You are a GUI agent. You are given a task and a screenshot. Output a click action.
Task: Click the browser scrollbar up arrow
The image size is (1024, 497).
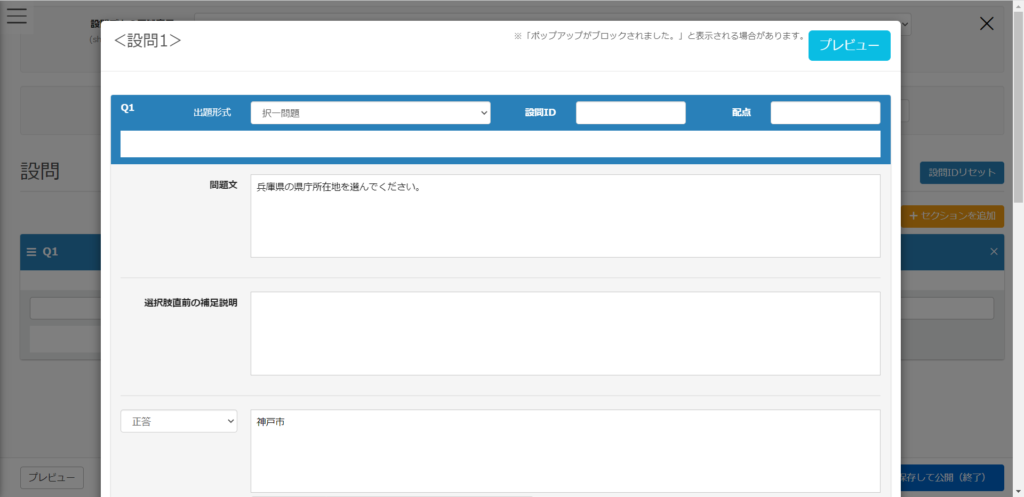click(1017, 6)
